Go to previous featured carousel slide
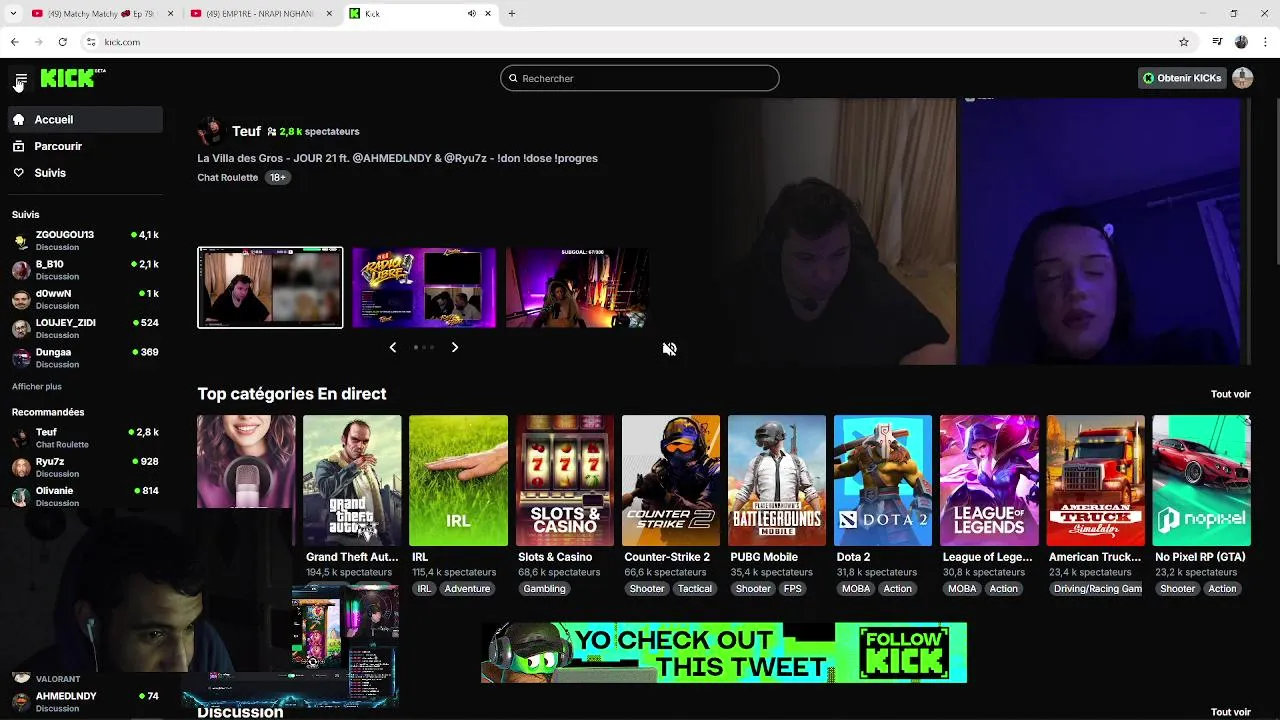The width and height of the screenshot is (1280, 720). 392,347
